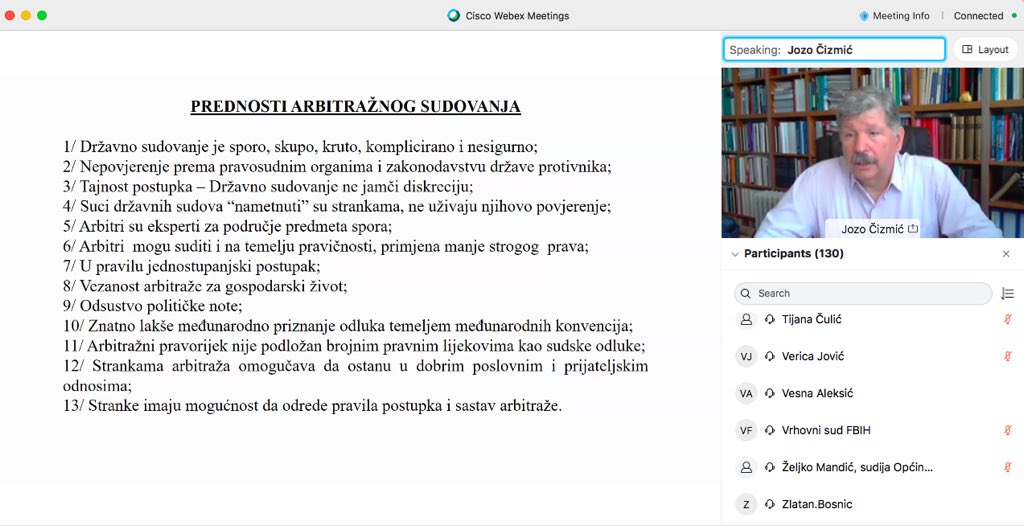
Task: Click the green Connected status indicator
Action: 1013,16
